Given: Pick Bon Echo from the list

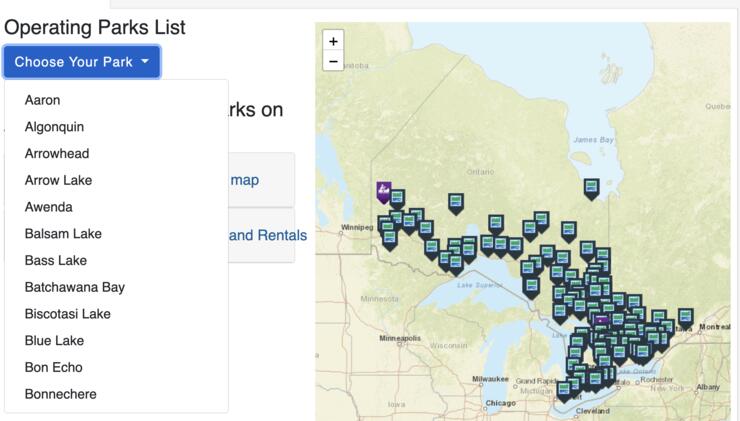Looking at the screenshot, I should click(x=53, y=367).
